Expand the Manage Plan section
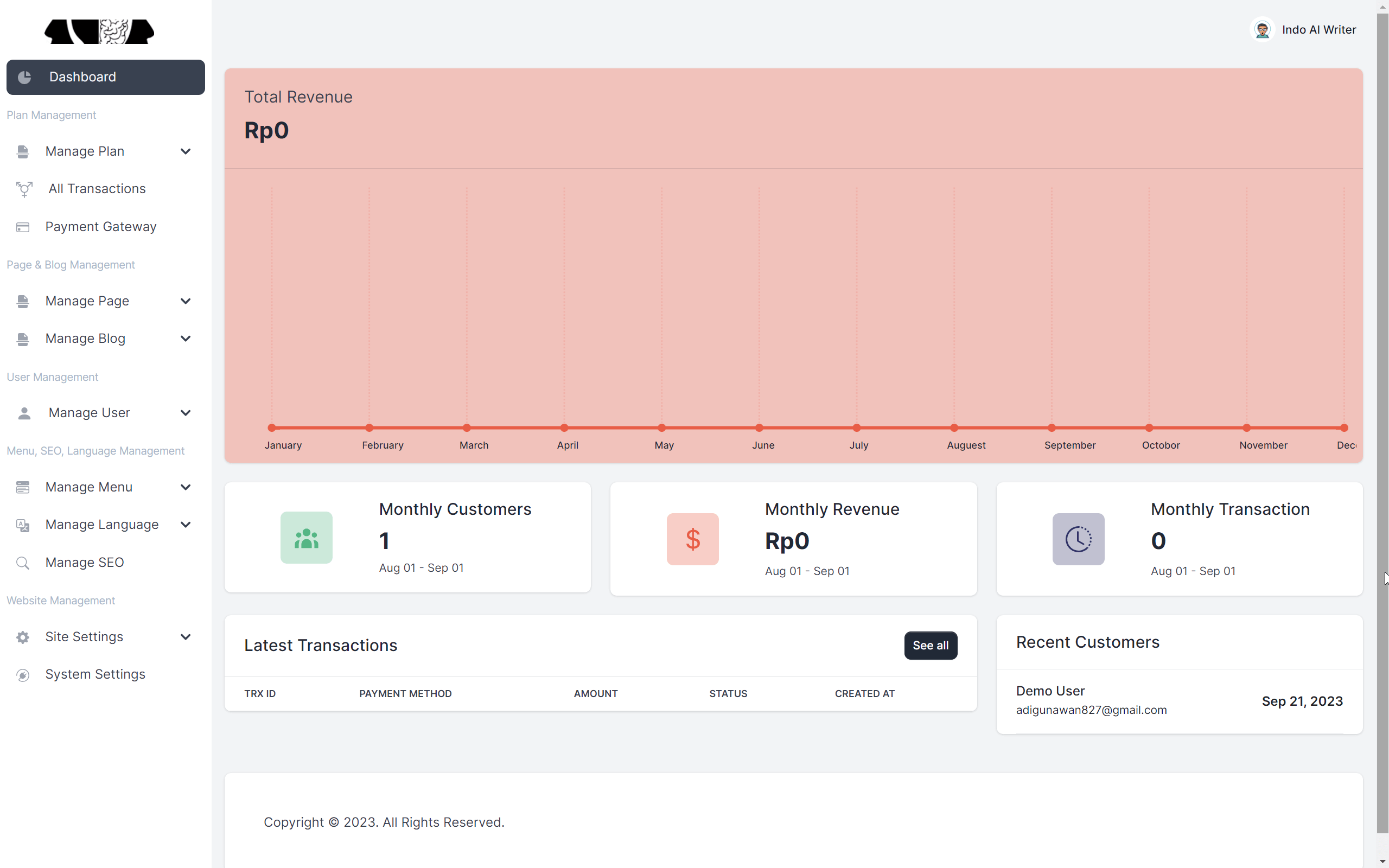 coord(185,151)
